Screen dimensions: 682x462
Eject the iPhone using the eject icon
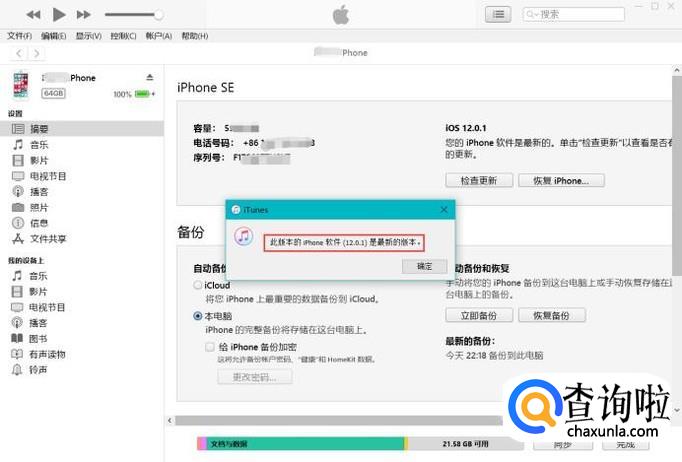[x=150, y=77]
